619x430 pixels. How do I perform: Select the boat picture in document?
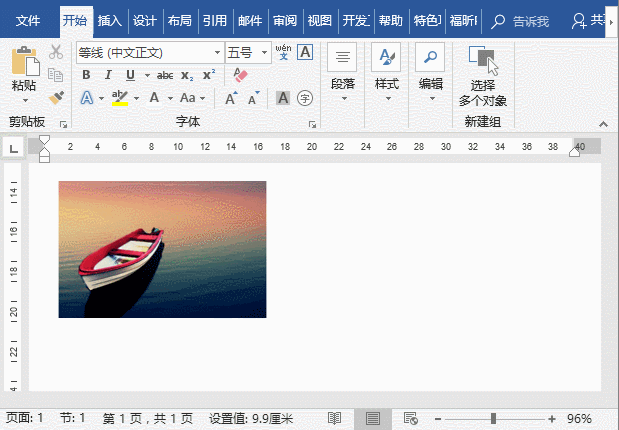[163, 249]
